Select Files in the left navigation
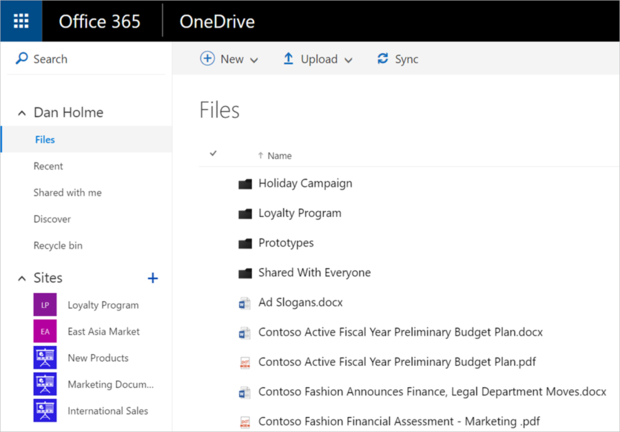 [87, 139]
